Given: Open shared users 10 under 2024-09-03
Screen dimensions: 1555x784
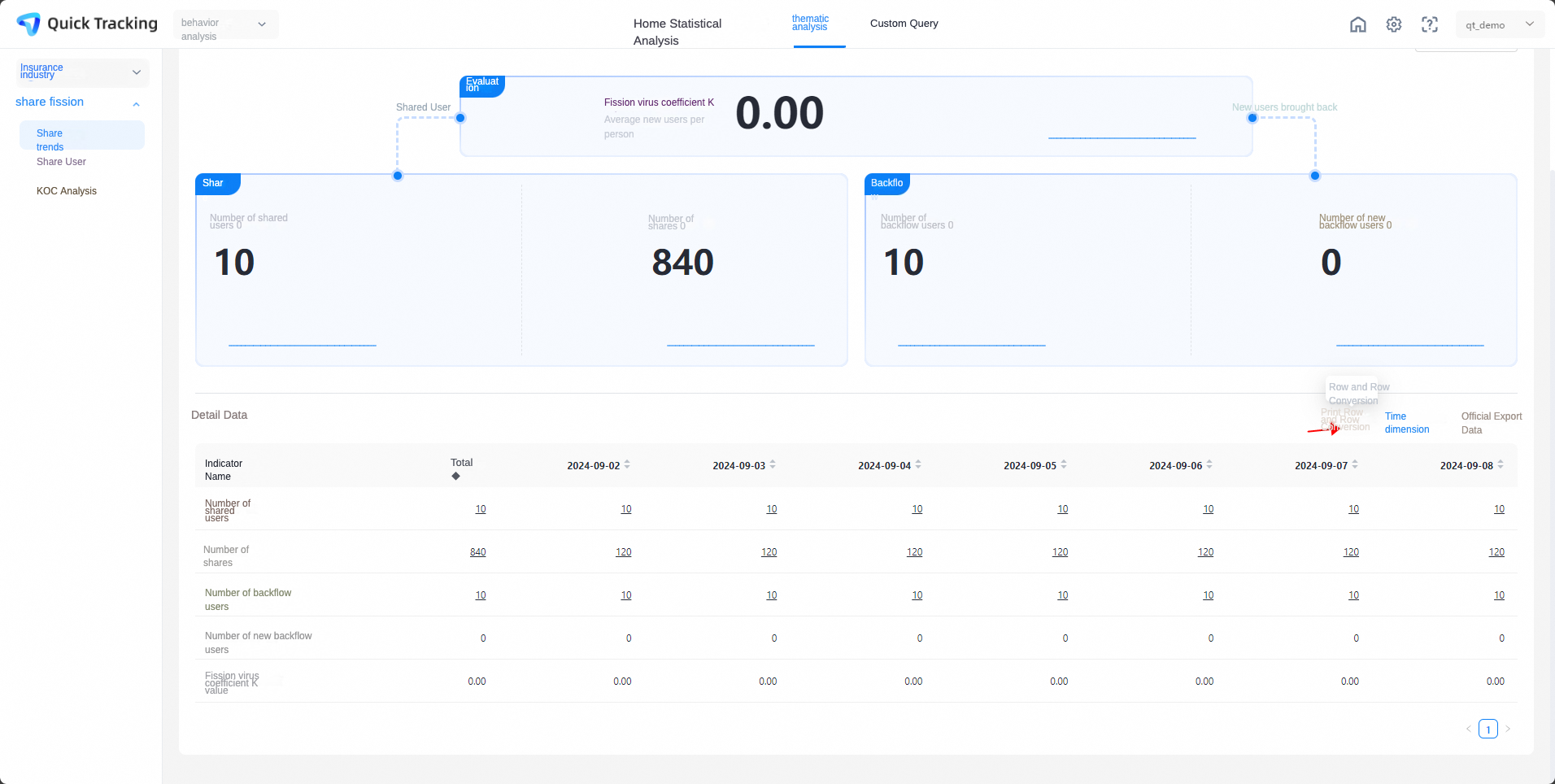Looking at the screenshot, I should tap(772, 509).
